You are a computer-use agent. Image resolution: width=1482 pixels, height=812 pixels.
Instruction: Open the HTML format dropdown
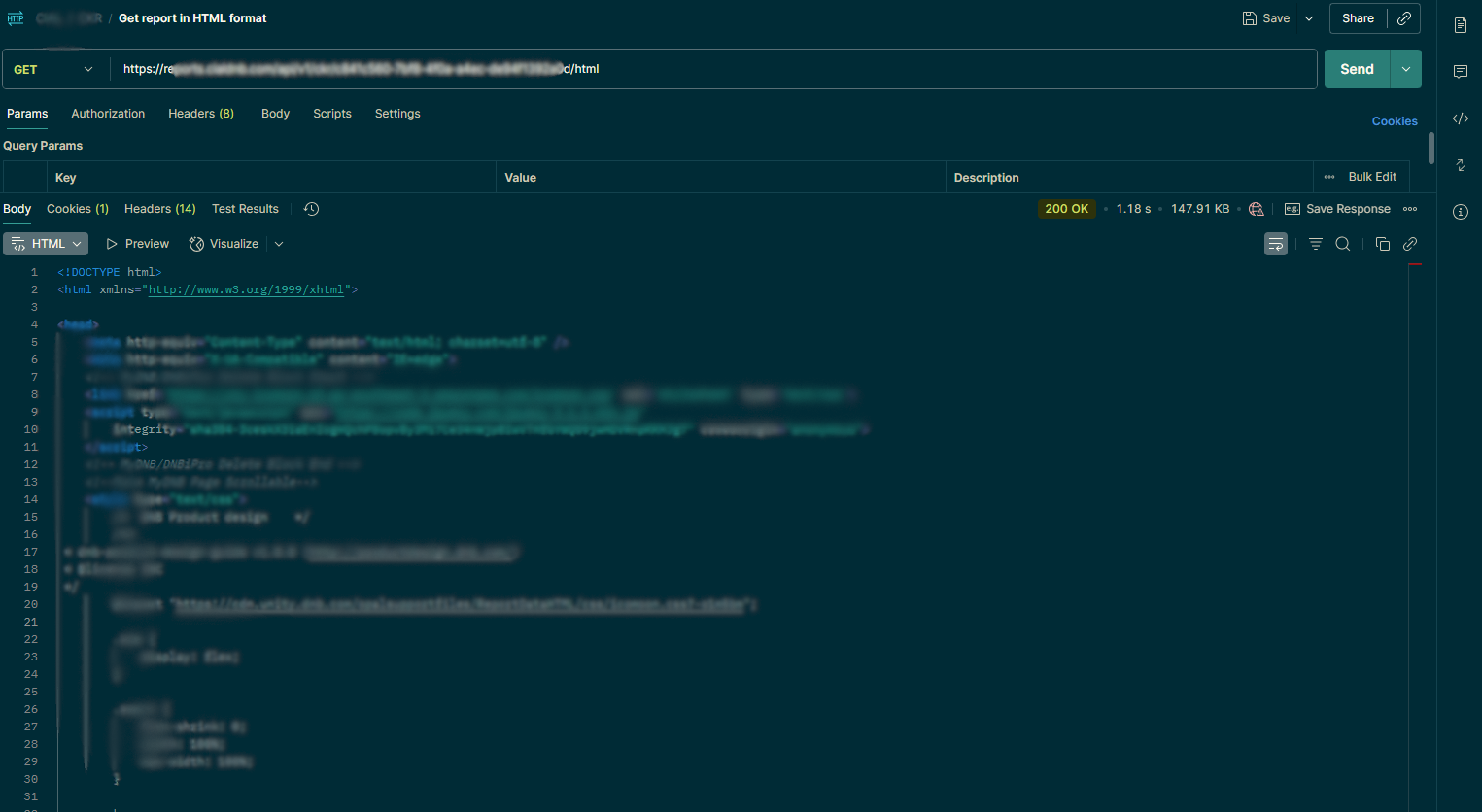coord(46,244)
